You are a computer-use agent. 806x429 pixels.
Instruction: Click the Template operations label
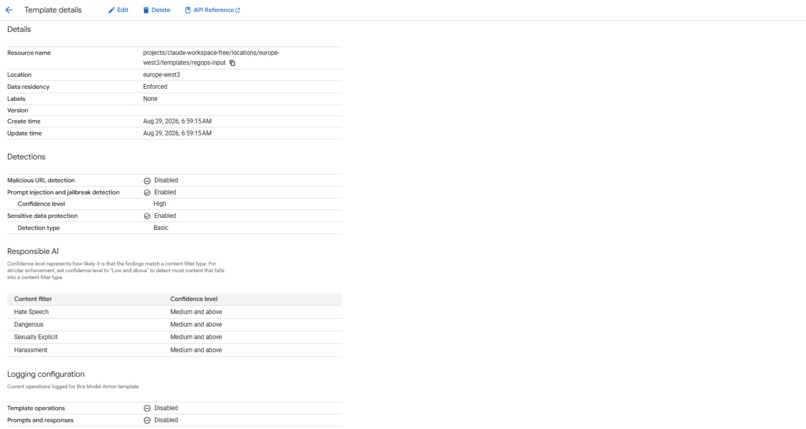point(36,408)
